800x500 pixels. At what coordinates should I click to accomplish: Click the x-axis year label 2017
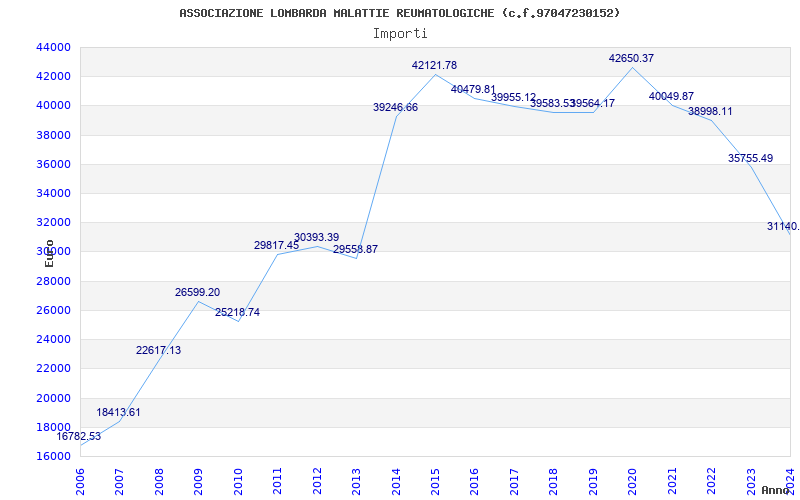[x=514, y=482]
